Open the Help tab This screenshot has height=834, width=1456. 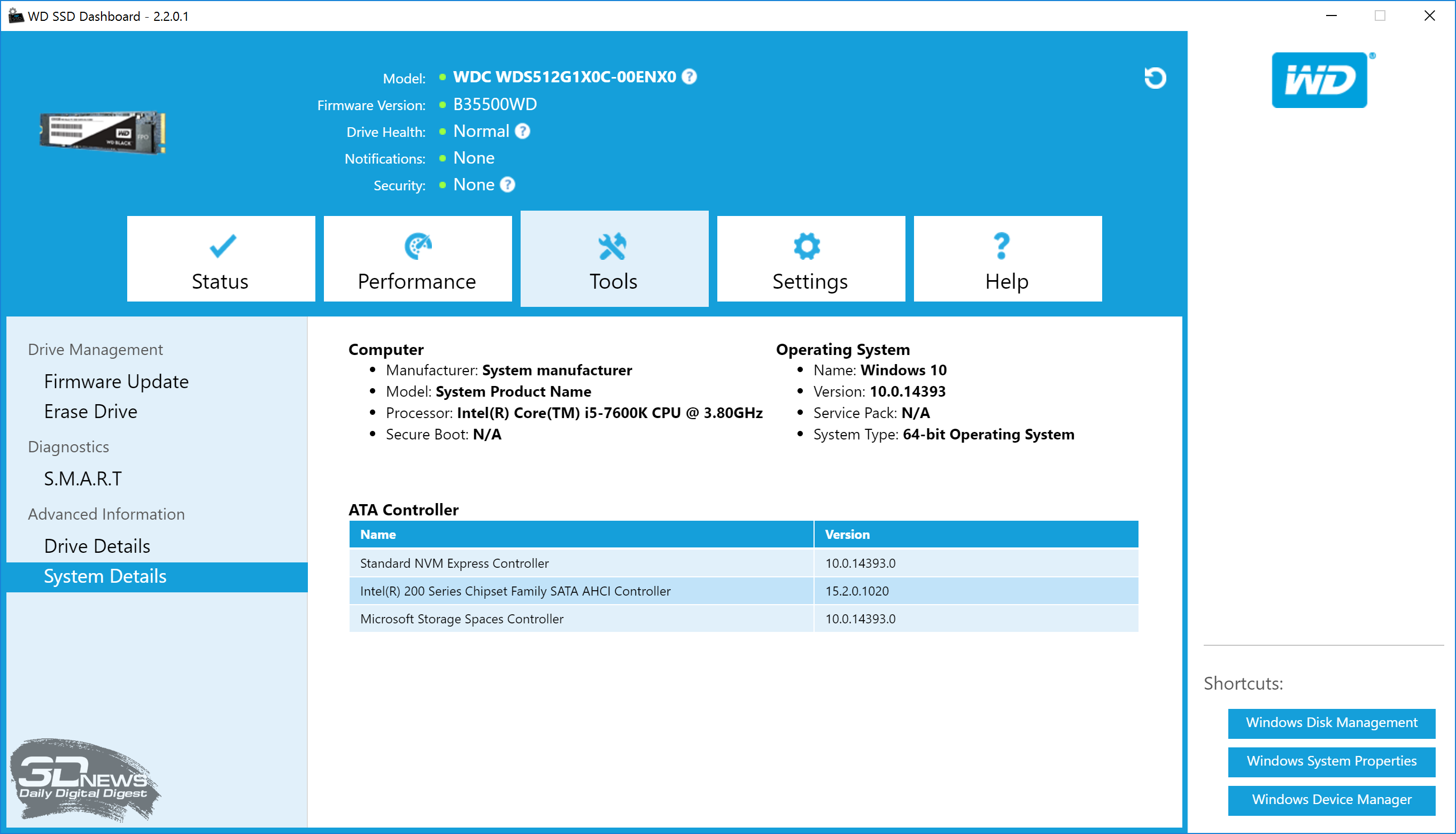tap(1007, 259)
